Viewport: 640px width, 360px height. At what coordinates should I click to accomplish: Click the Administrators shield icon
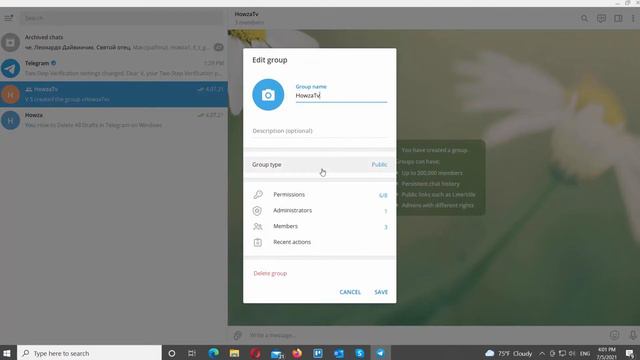257,211
